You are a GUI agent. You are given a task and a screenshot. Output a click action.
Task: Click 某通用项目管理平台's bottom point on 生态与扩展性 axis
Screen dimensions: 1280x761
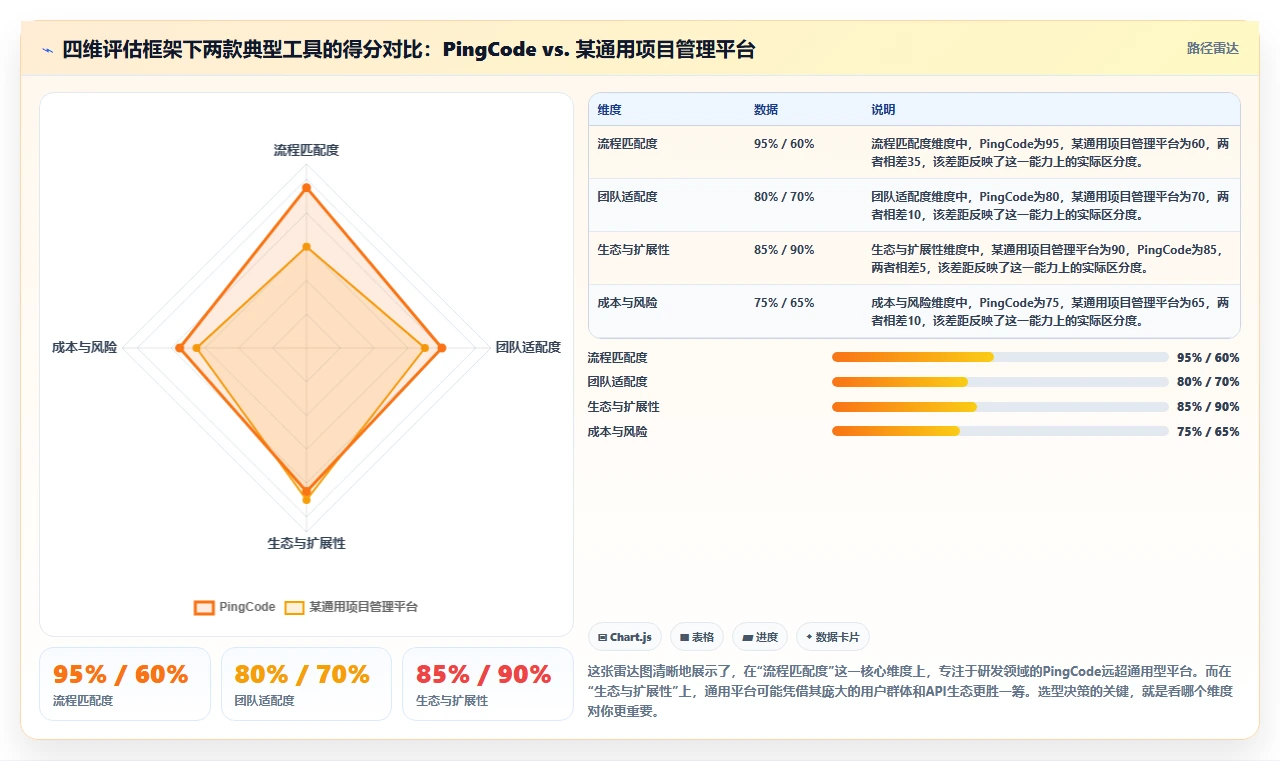click(x=306, y=499)
